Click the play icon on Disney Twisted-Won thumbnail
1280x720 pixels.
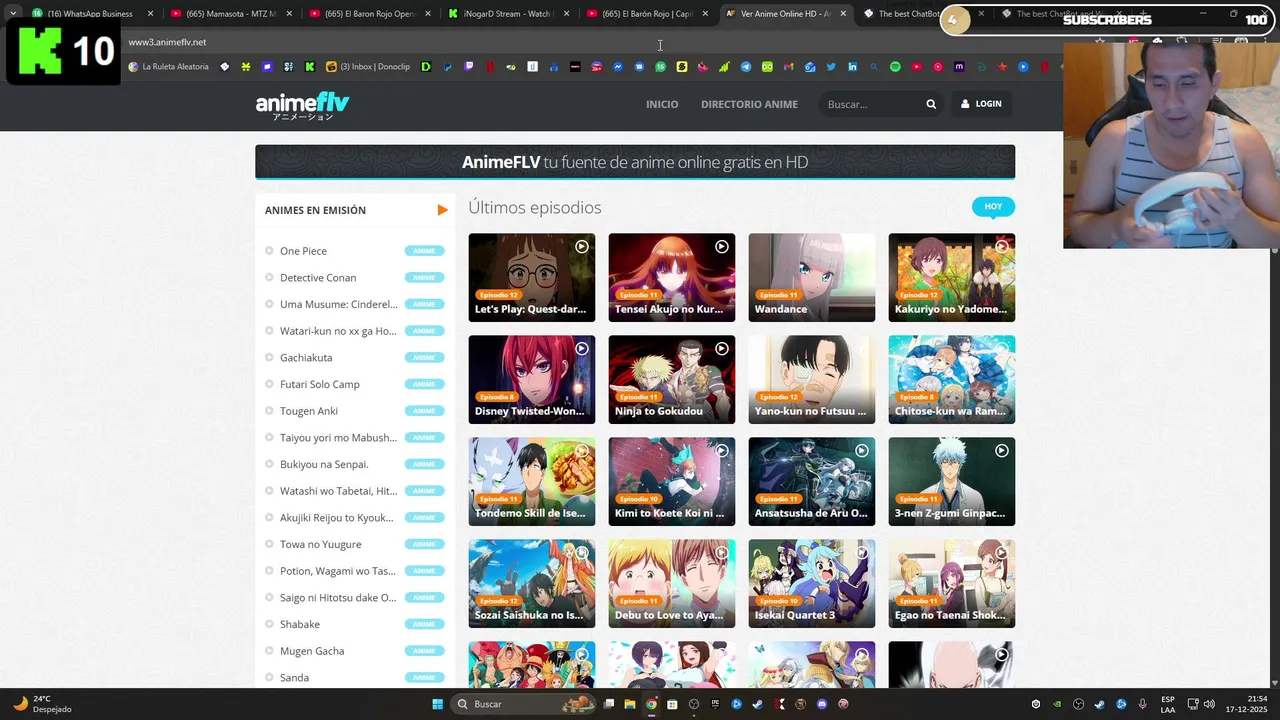[x=581, y=348]
